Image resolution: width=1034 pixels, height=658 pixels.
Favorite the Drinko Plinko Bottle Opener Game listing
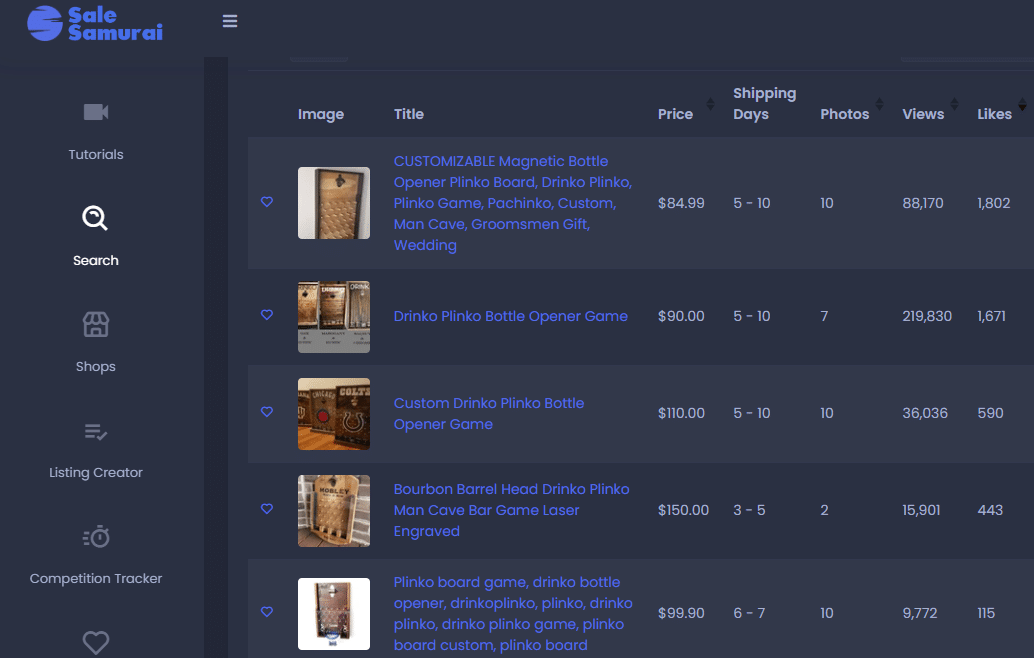[x=267, y=314]
